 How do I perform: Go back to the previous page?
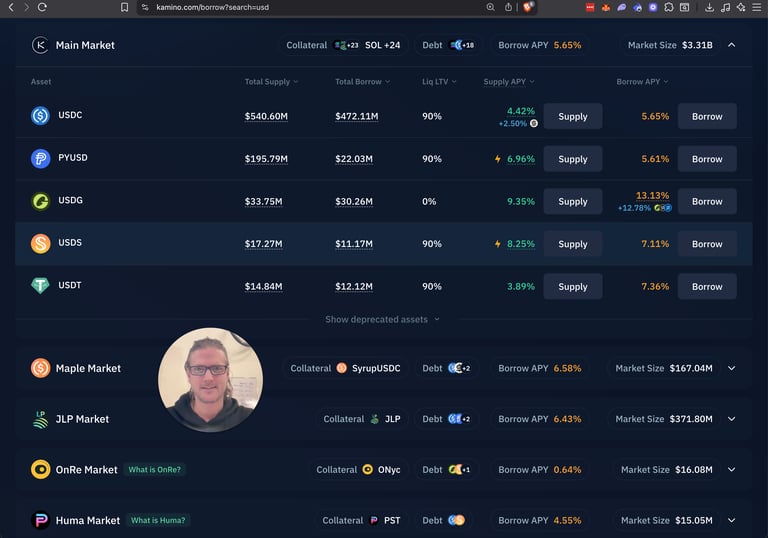click(x=11, y=7)
